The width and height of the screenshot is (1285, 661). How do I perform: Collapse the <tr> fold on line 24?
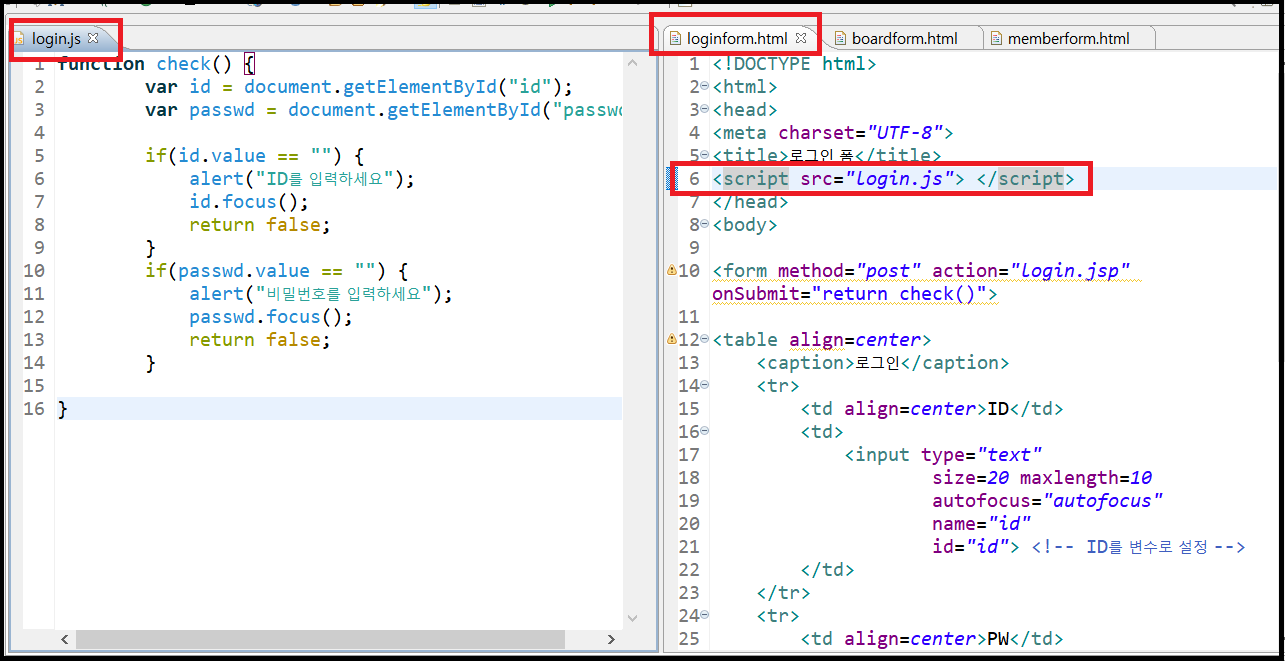(x=705, y=615)
